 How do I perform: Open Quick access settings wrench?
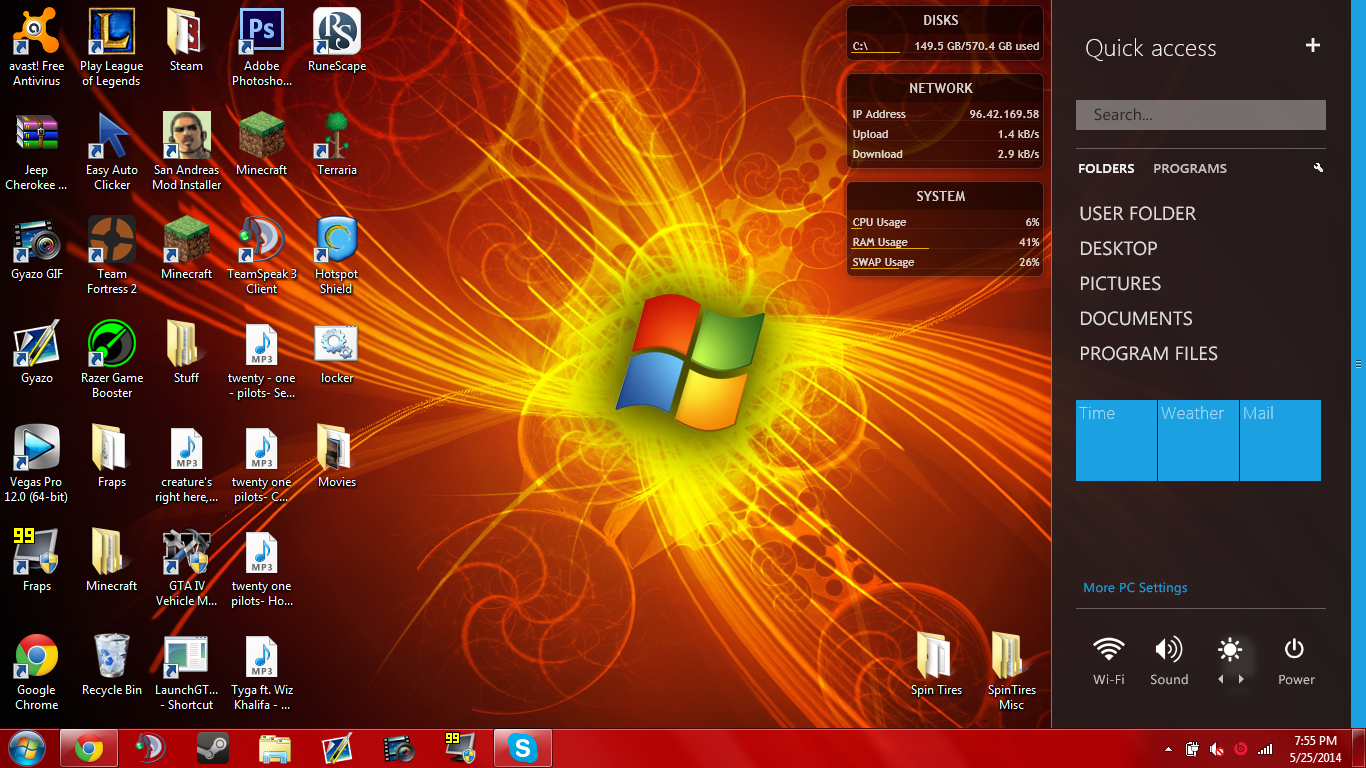pyautogui.click(x=1319, y=168)
